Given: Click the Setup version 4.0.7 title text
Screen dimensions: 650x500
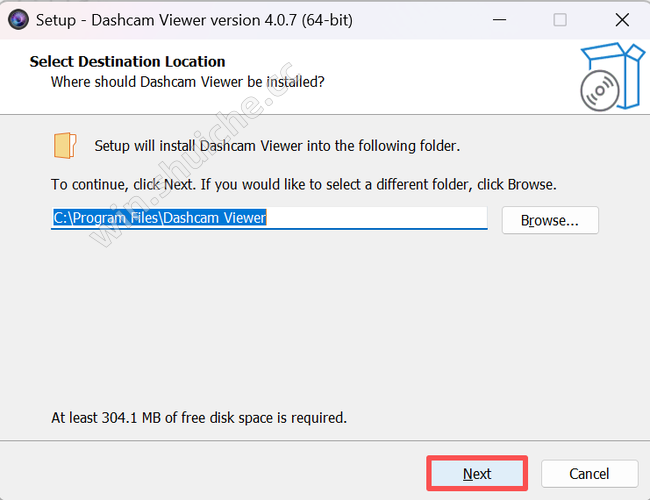Looking at the screenshot, I should point(194,20).
